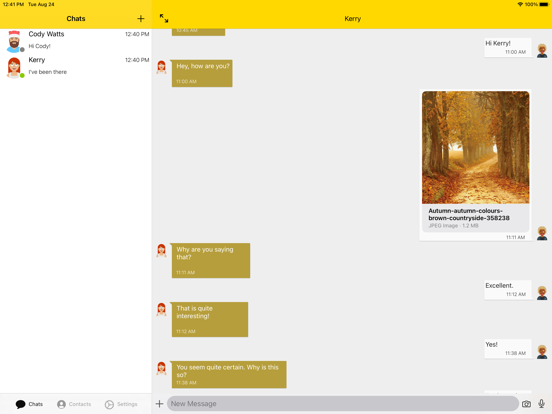Select the "Hey, how are you?" message
The width and height of the screenshot is (552, 414).
coord(202,73)
